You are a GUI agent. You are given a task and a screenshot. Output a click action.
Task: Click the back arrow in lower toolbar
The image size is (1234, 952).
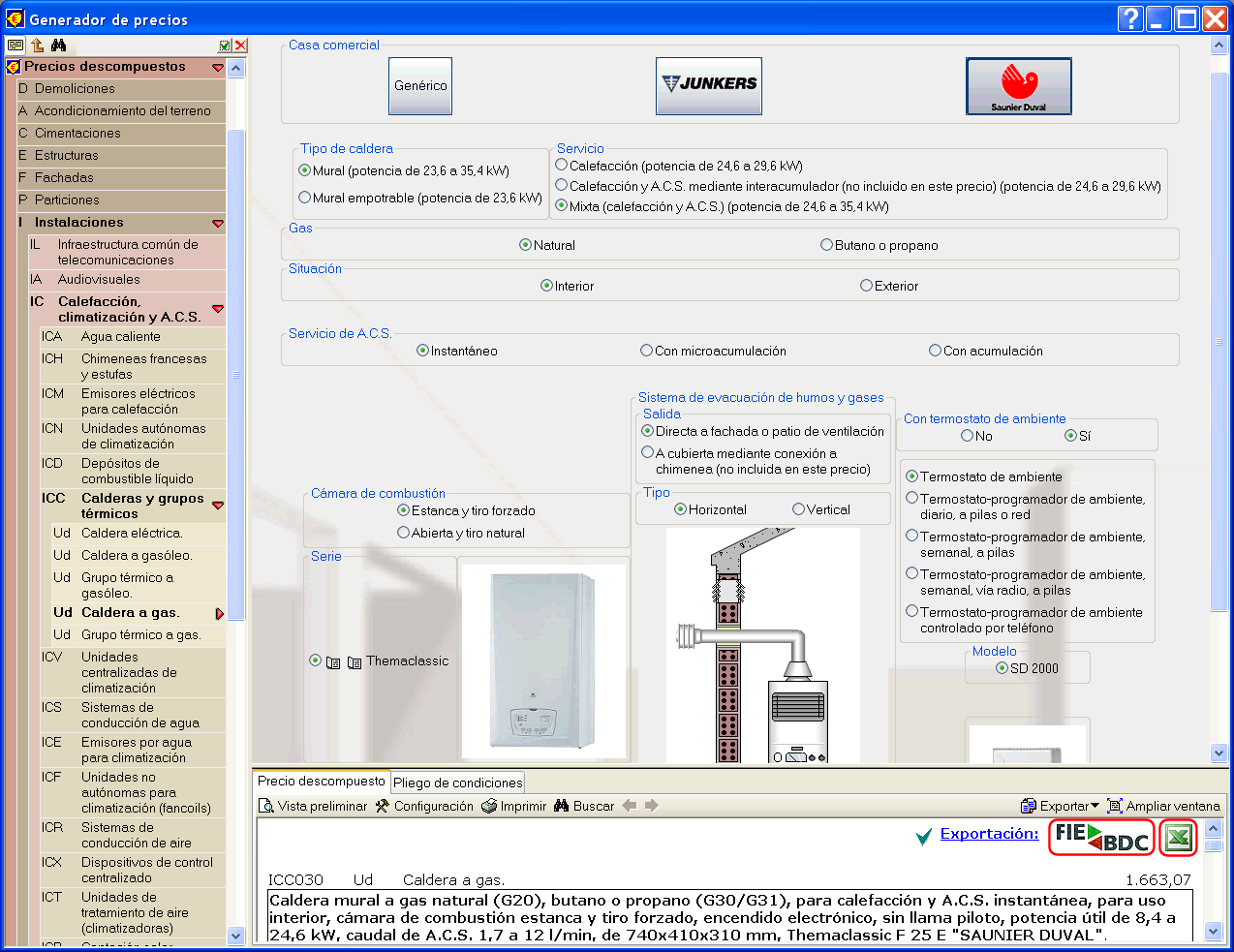point(630,806)
